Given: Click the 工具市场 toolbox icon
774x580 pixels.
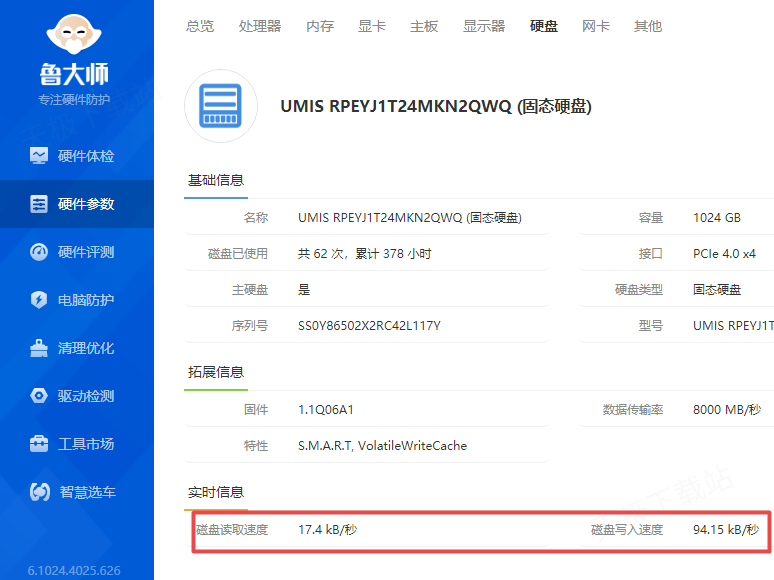Looking at the screenshot, I should [39, 444].
